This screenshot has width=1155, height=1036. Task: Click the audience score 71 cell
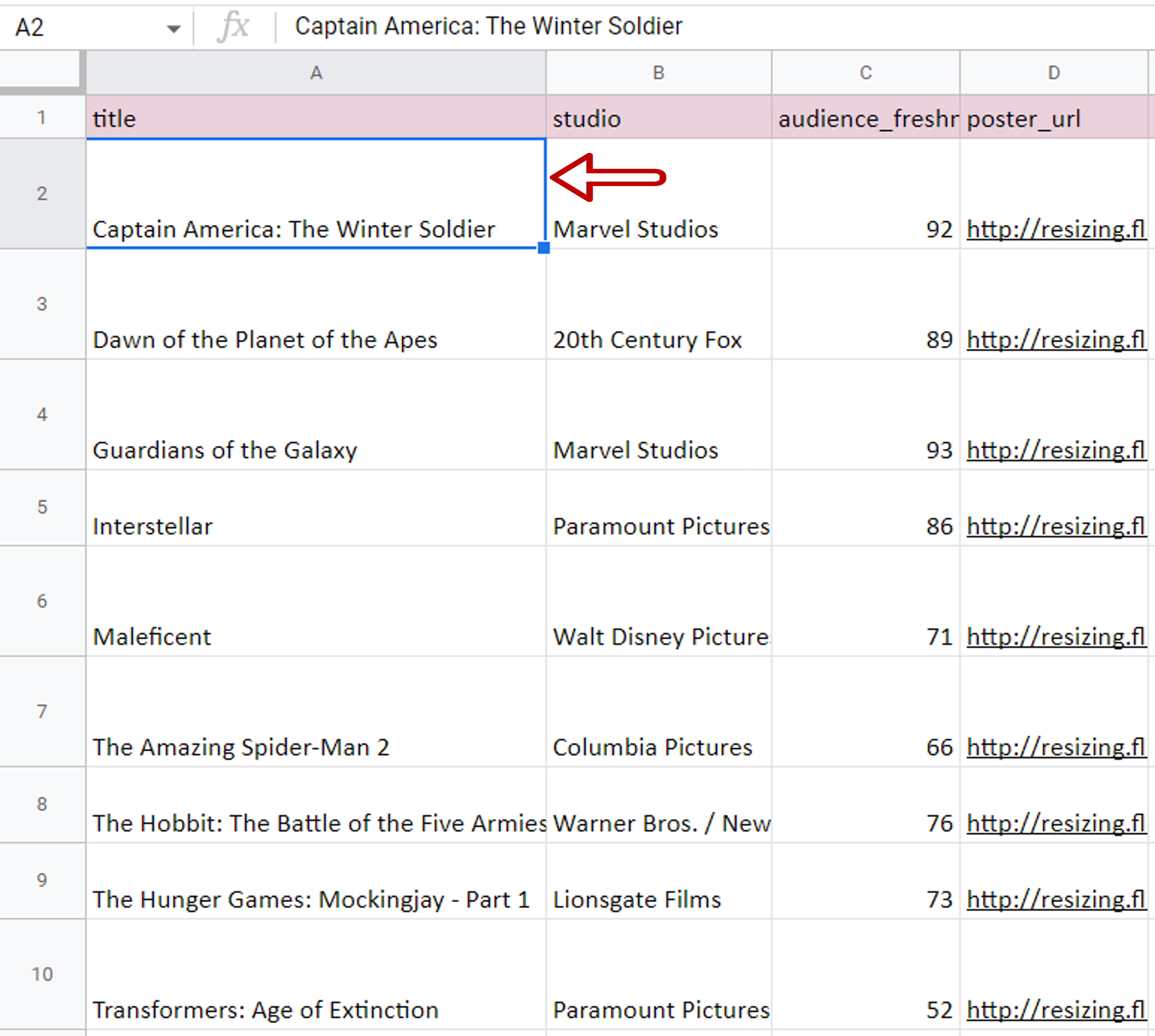(x=866, y=601)
